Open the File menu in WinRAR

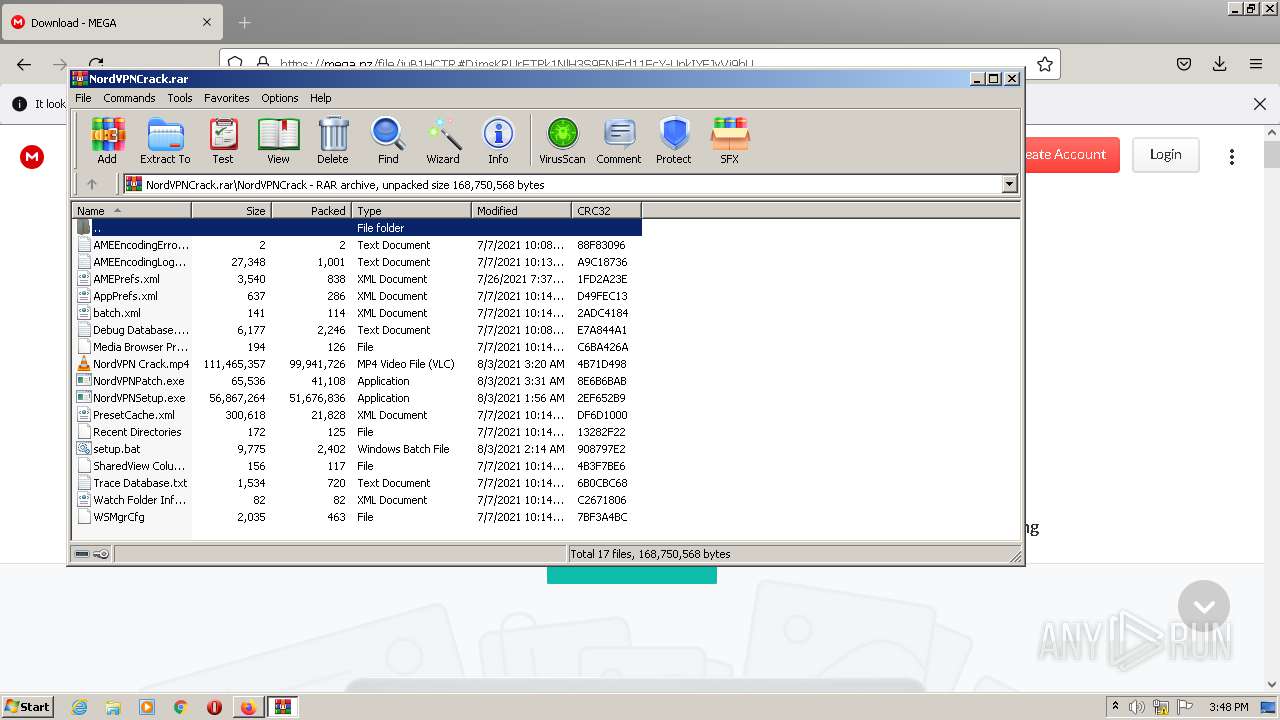pyautogui.click(x=83, y=98)
